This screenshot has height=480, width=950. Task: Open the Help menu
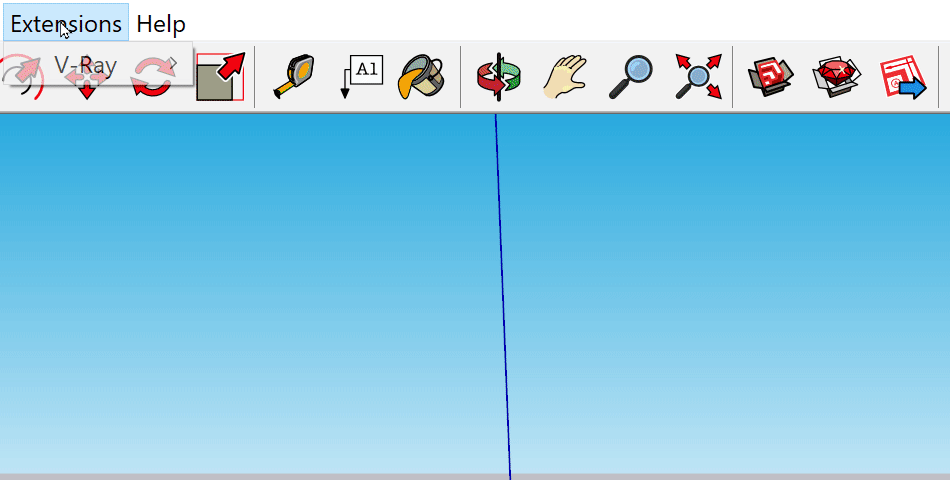(161, 24)
